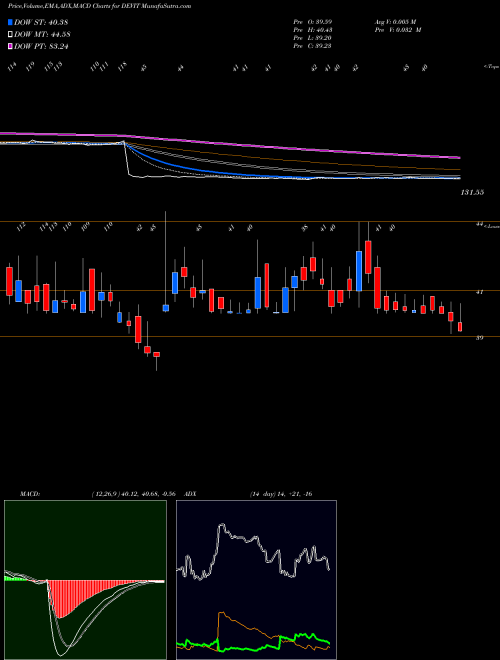Select the 'DOW ST: 40.38' legend label
The image size is (500, 660).
coord(41,22)
